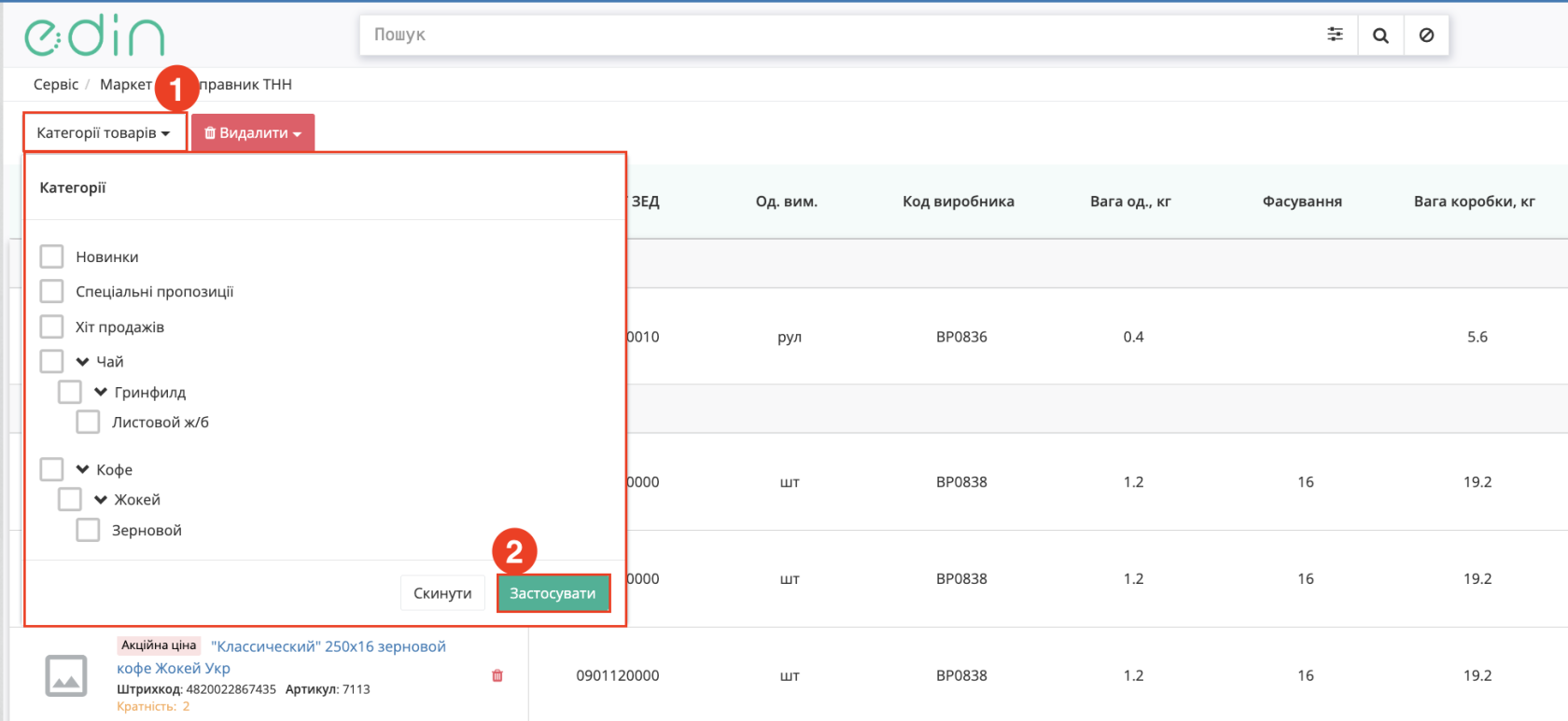Check the Спеціальні пропозиції checkbox

(51, 291)
